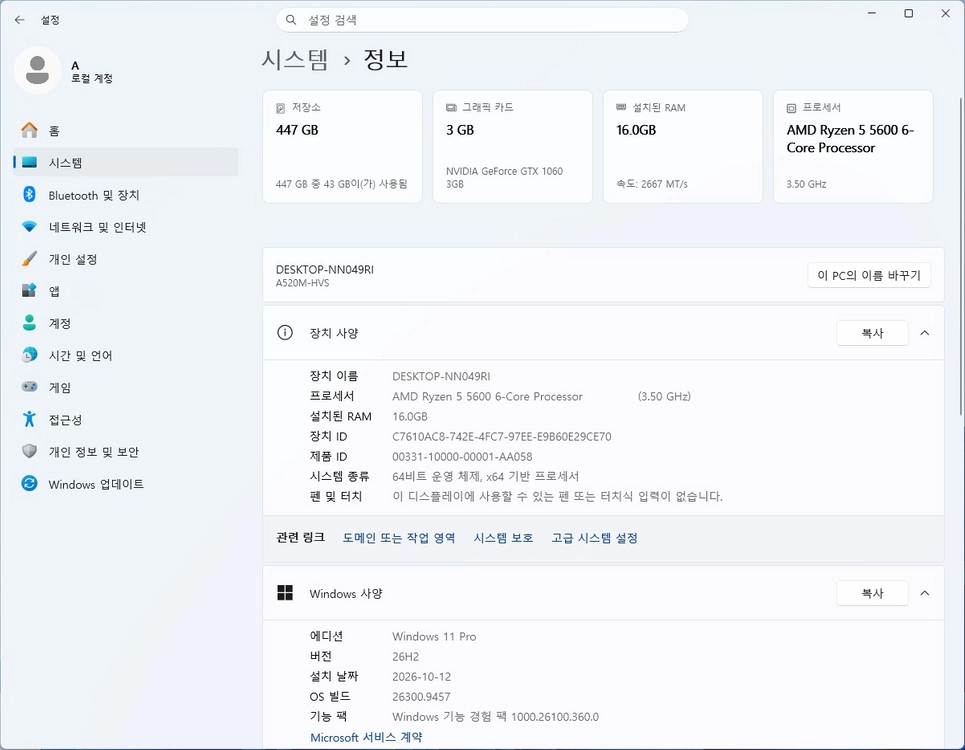Click the Time and language clock icon
The height and width of the screenshot is (750, 965).
[x=29, y=355]
